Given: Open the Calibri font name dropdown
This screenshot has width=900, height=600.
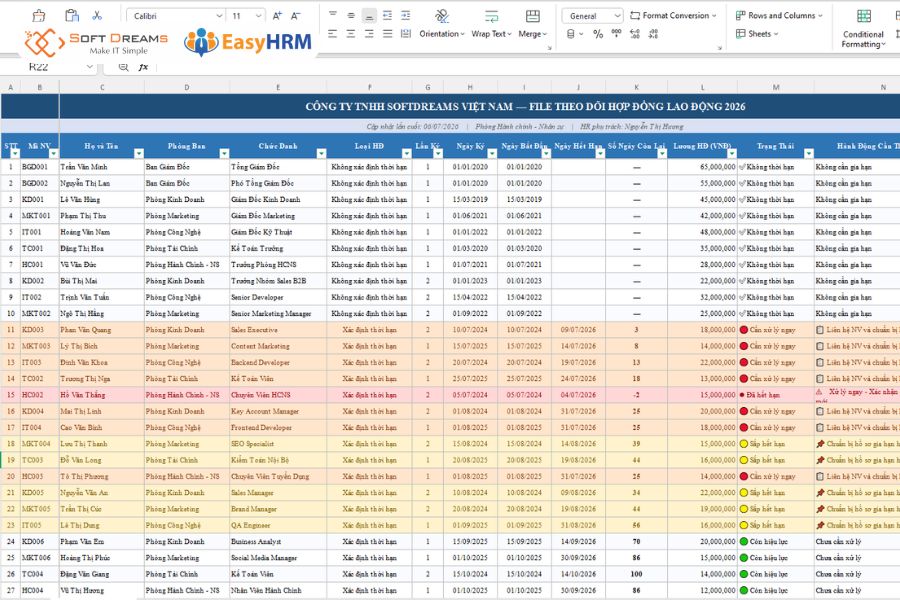Looking at the screenshot, I should [x=219, y=16].
